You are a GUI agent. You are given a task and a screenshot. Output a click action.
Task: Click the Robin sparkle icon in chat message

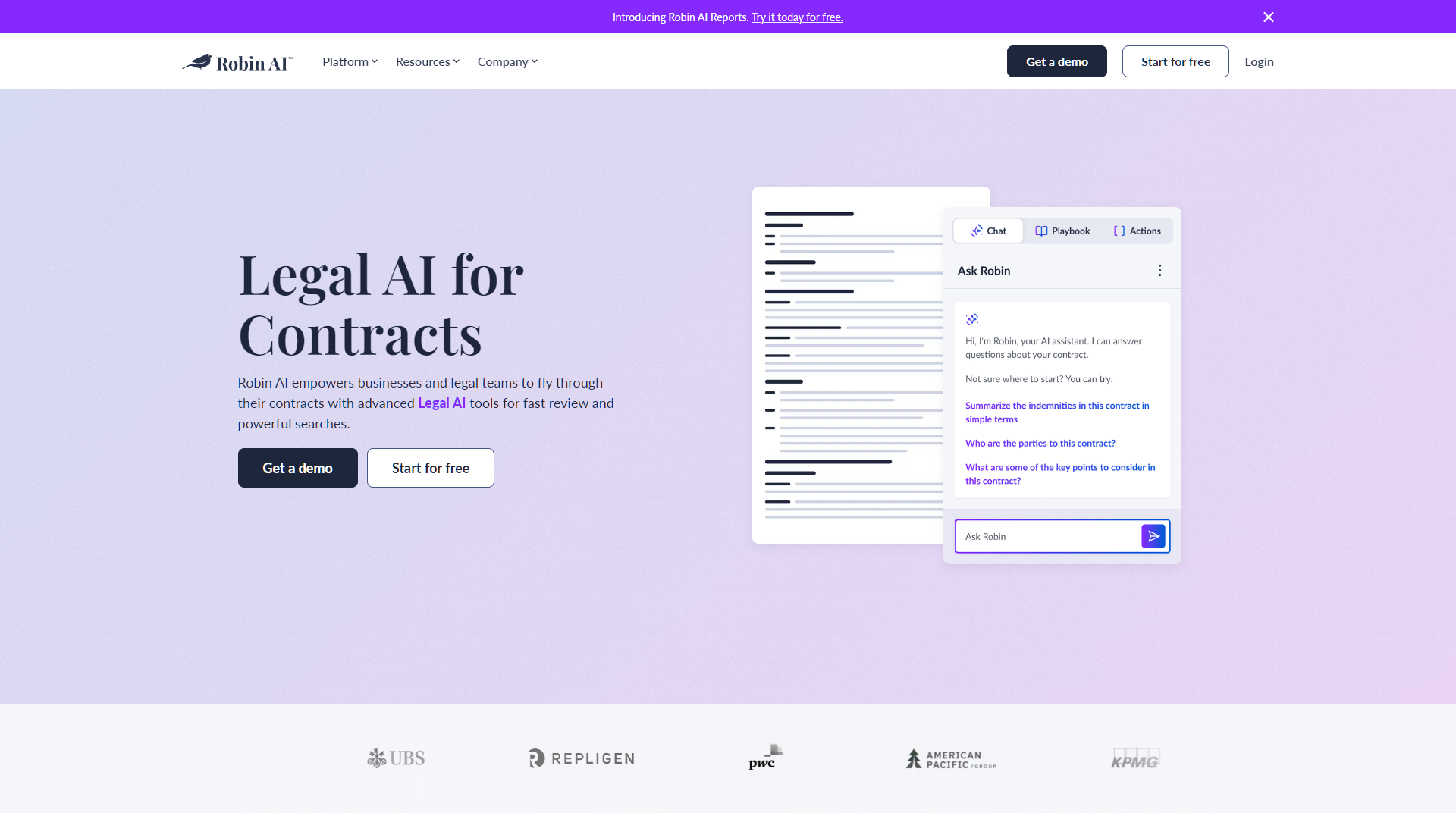[x=972, y=319]
